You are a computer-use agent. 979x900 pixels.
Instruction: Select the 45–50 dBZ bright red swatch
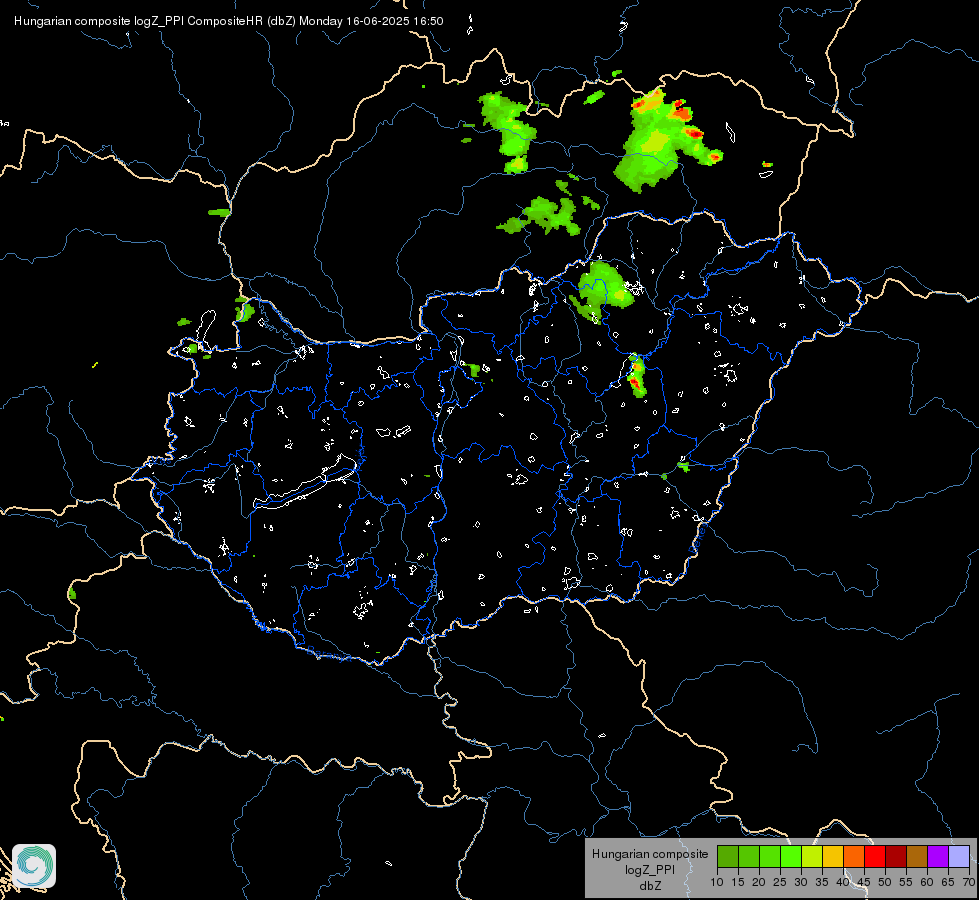[875, 856]
